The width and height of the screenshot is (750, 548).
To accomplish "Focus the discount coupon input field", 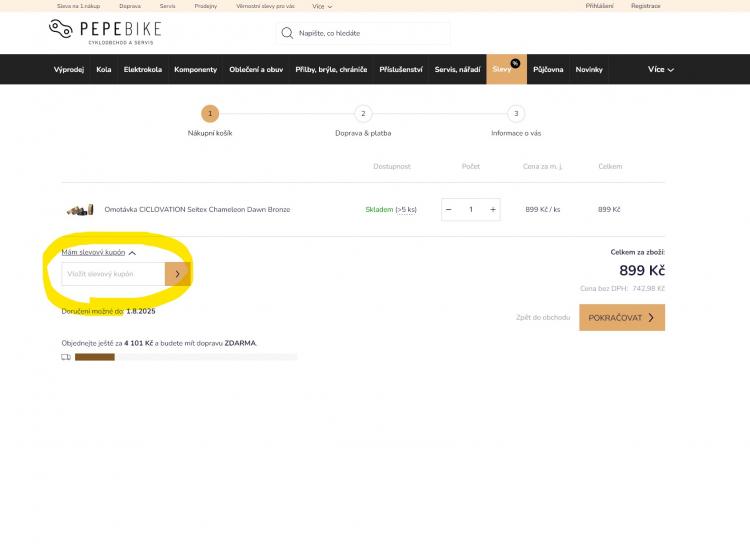I will click(x=113, y=273).
